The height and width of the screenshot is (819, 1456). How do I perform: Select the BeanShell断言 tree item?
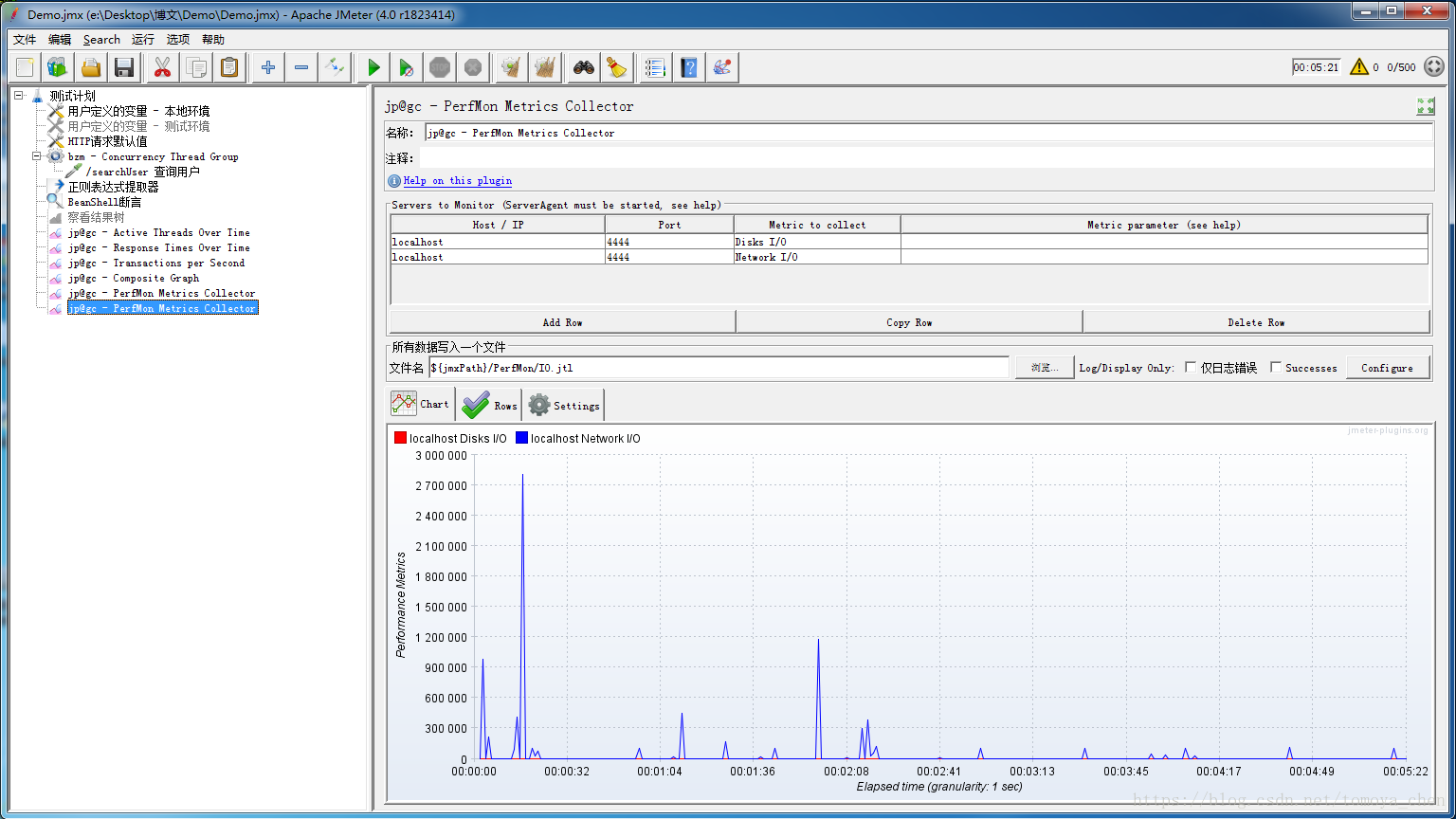(104, 202)
